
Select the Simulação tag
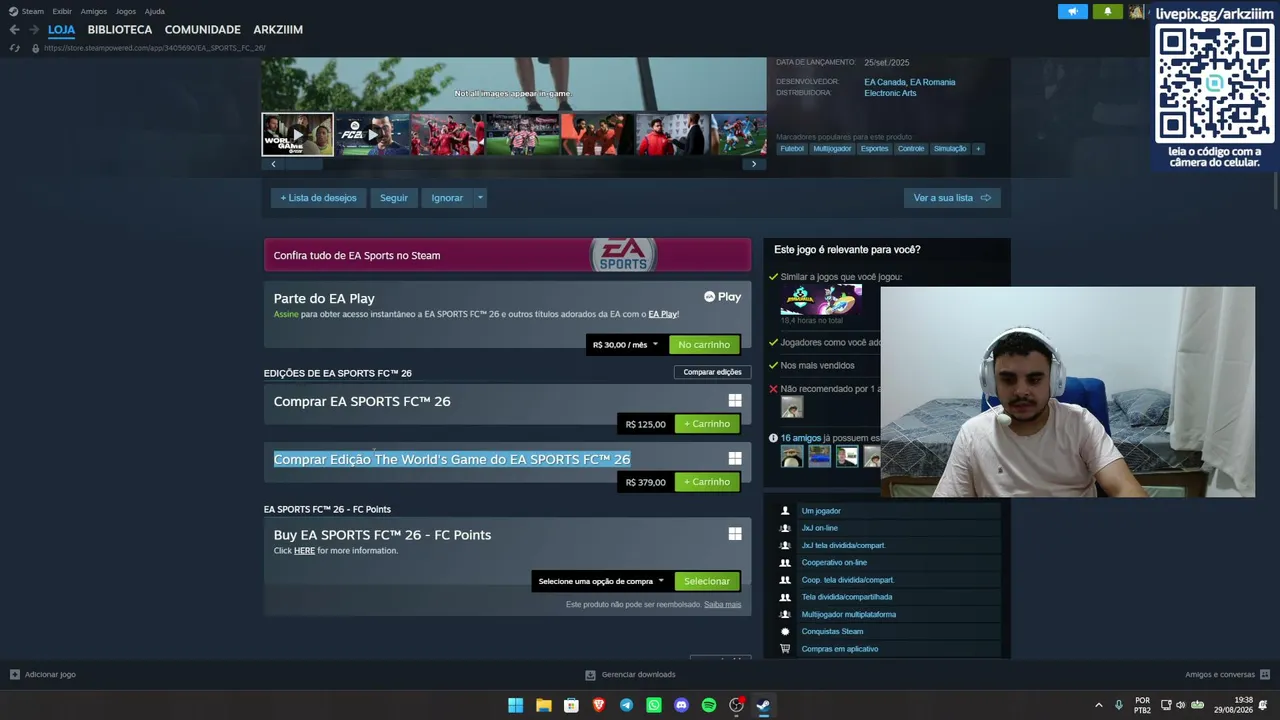tap(950, 149)
